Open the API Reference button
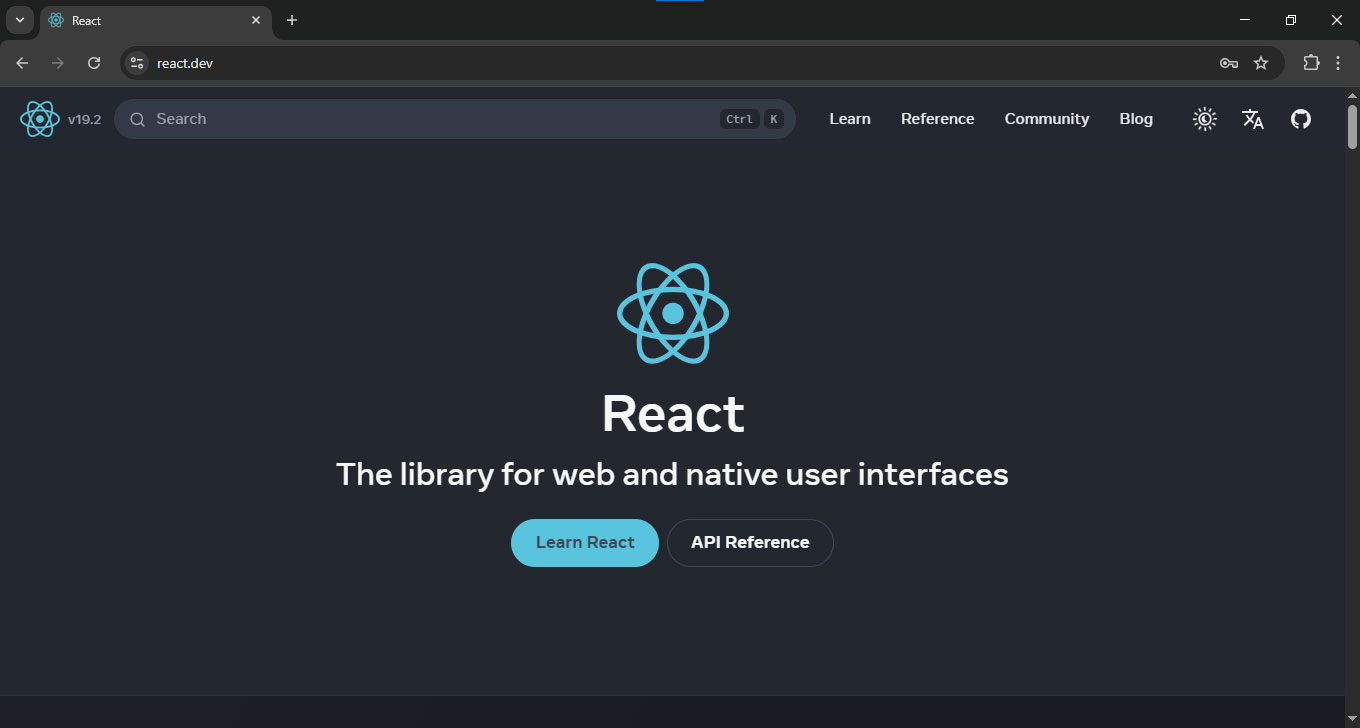This screenshot has width=1360, height=728. 750,542
